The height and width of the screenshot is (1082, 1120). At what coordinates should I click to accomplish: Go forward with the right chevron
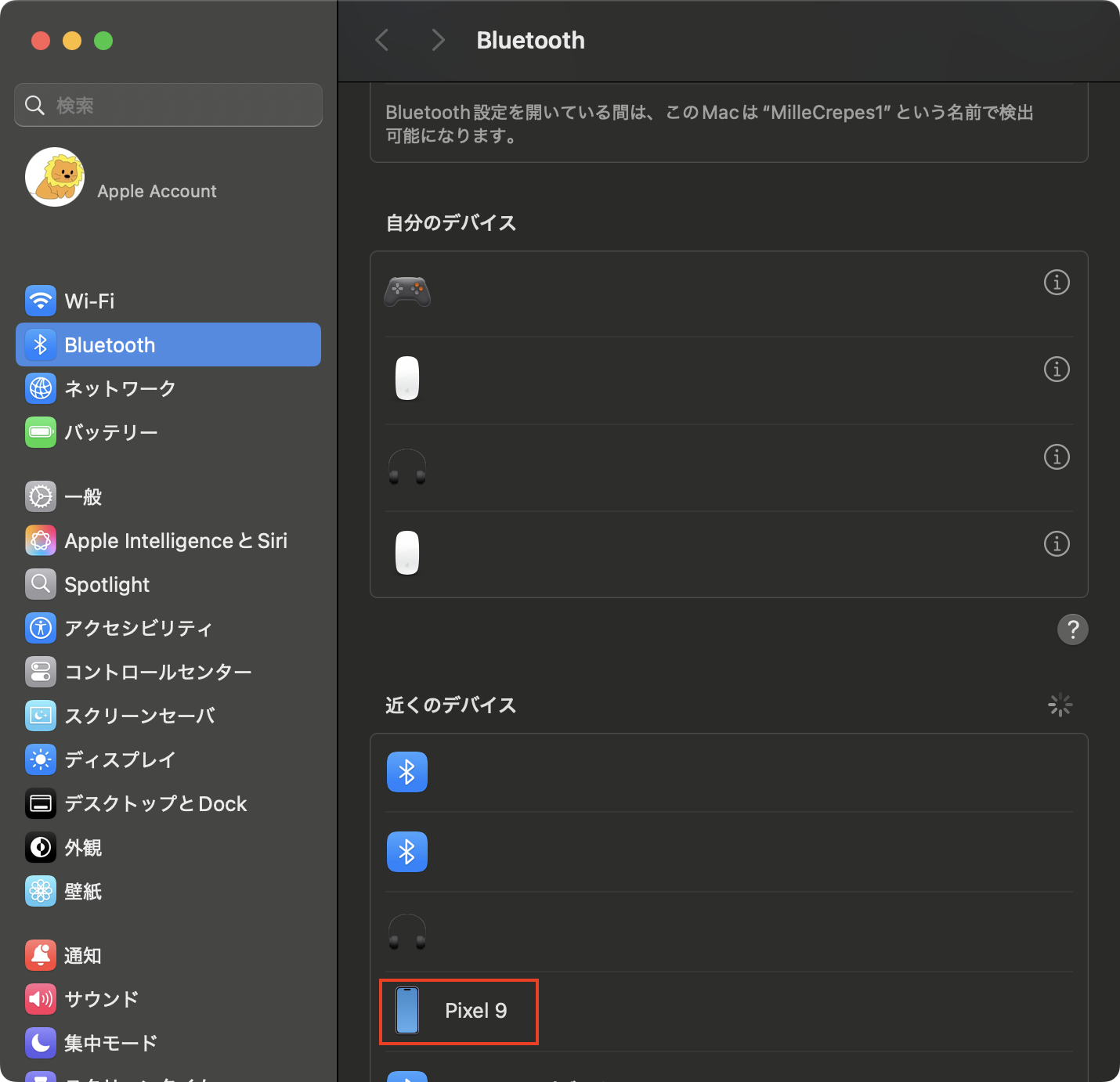(438, 40)
